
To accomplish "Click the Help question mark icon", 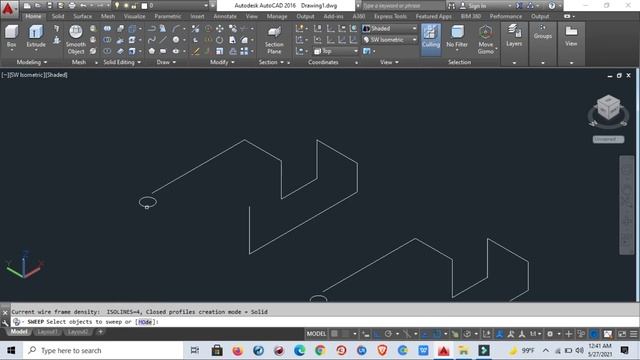I will (x=552, y=6).
